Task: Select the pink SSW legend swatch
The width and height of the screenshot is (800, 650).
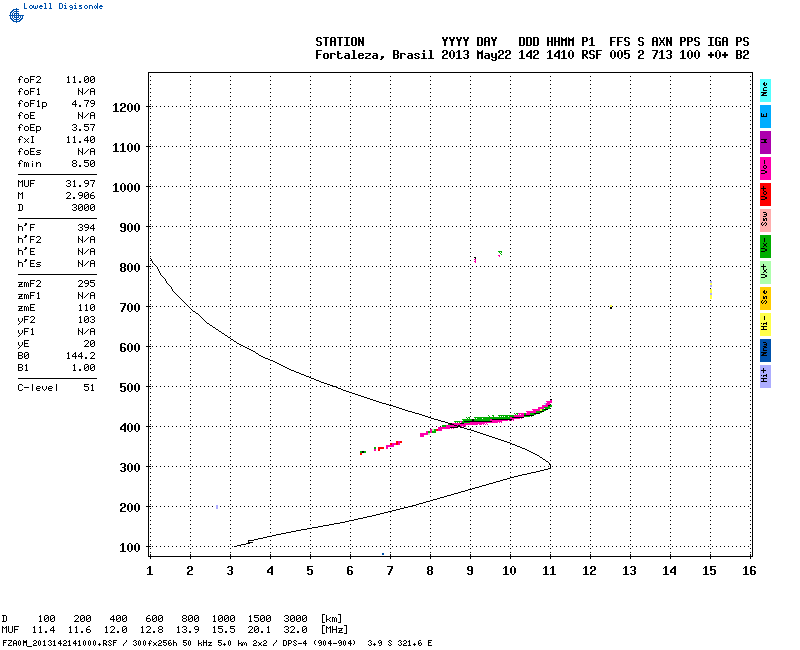Action: click(765, 220)
